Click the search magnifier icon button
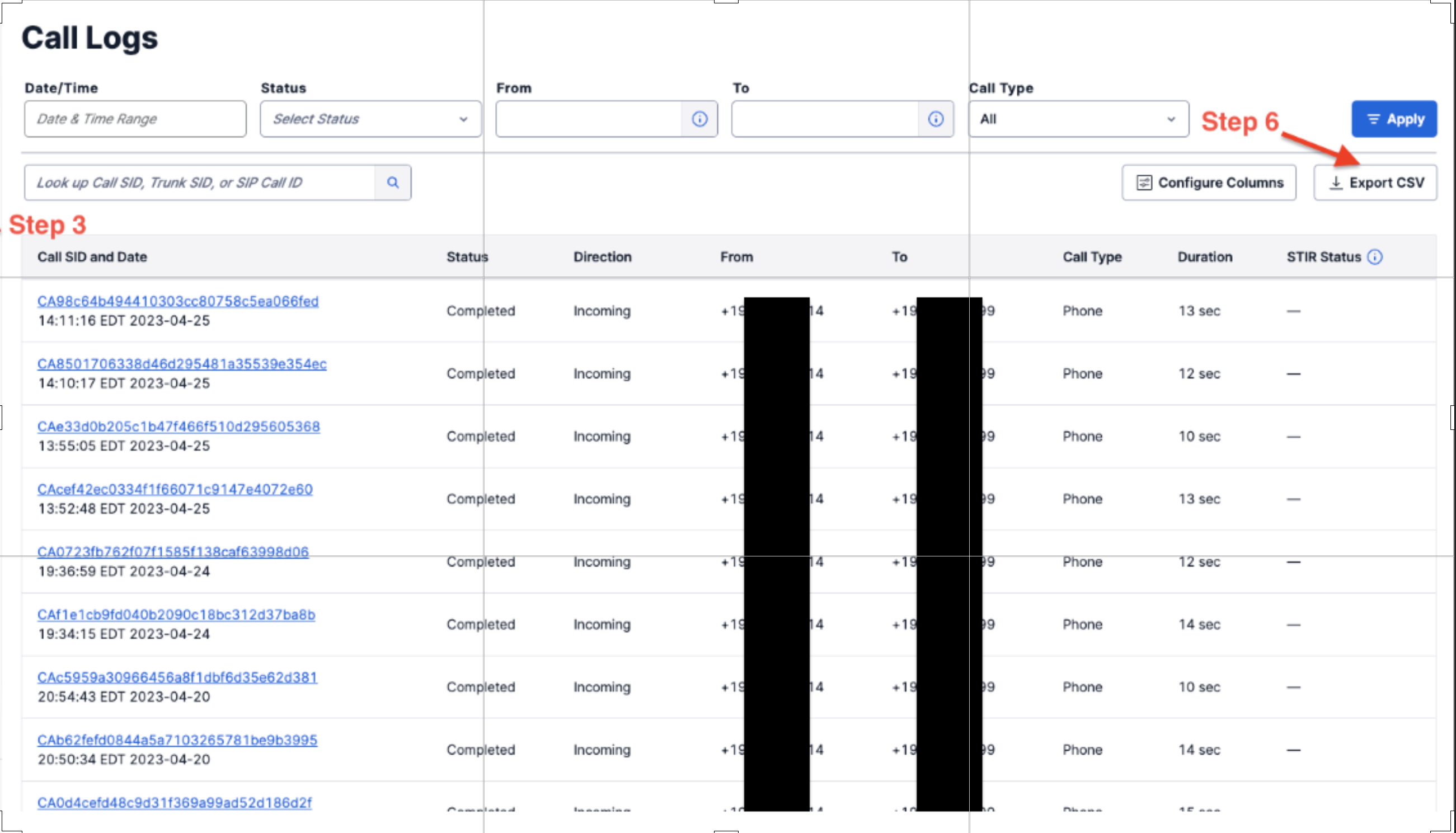 pyautogui.click(x=392, y=182)
